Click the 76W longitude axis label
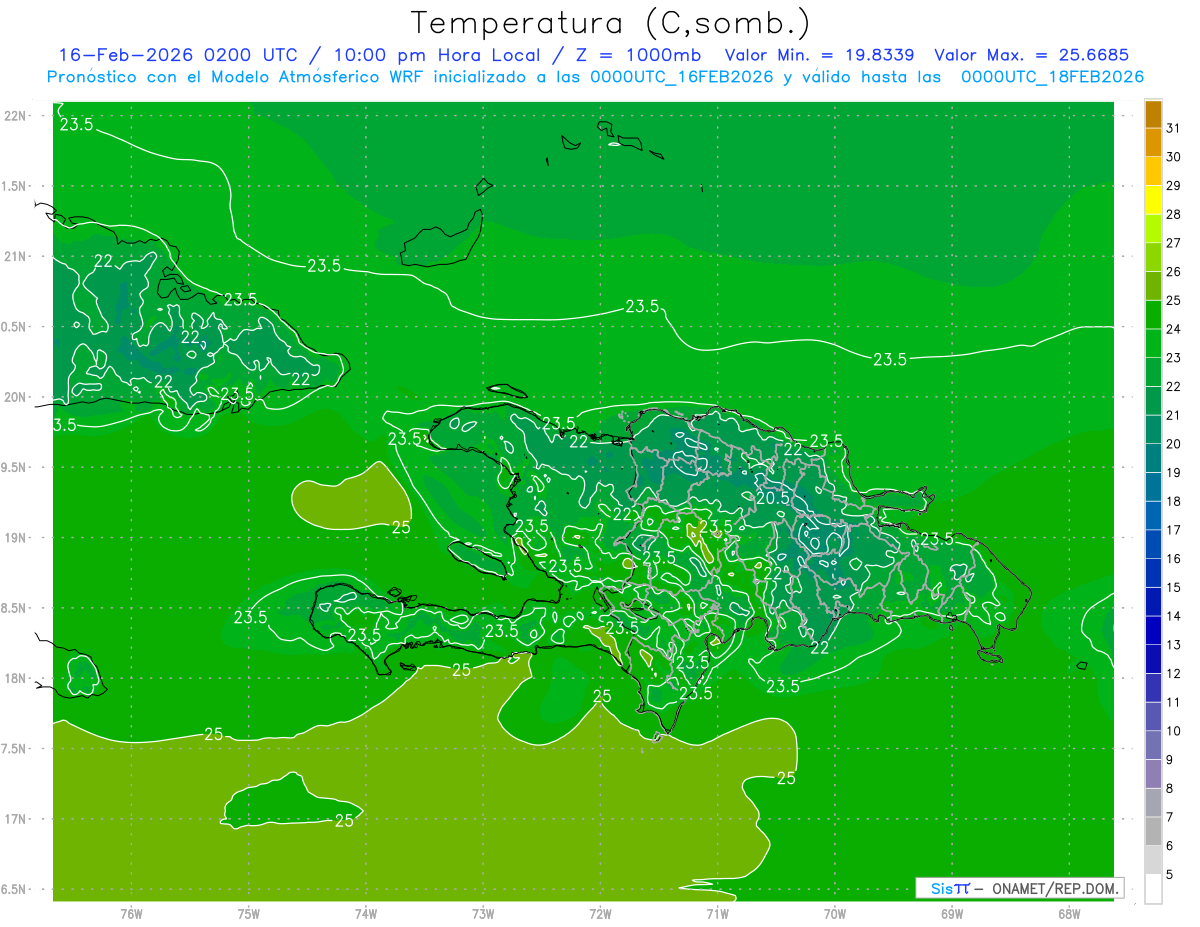Viewport: 1200px width, 927px height. [x=131, y=914]
